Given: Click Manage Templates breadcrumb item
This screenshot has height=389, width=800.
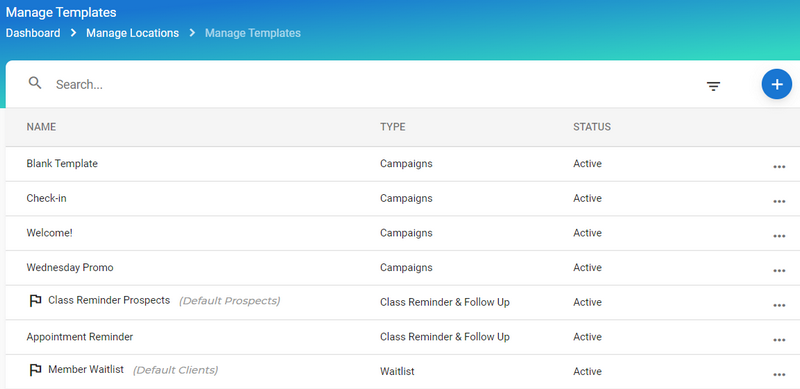Looking at the screenshot, I should click(x=253, y=33).
